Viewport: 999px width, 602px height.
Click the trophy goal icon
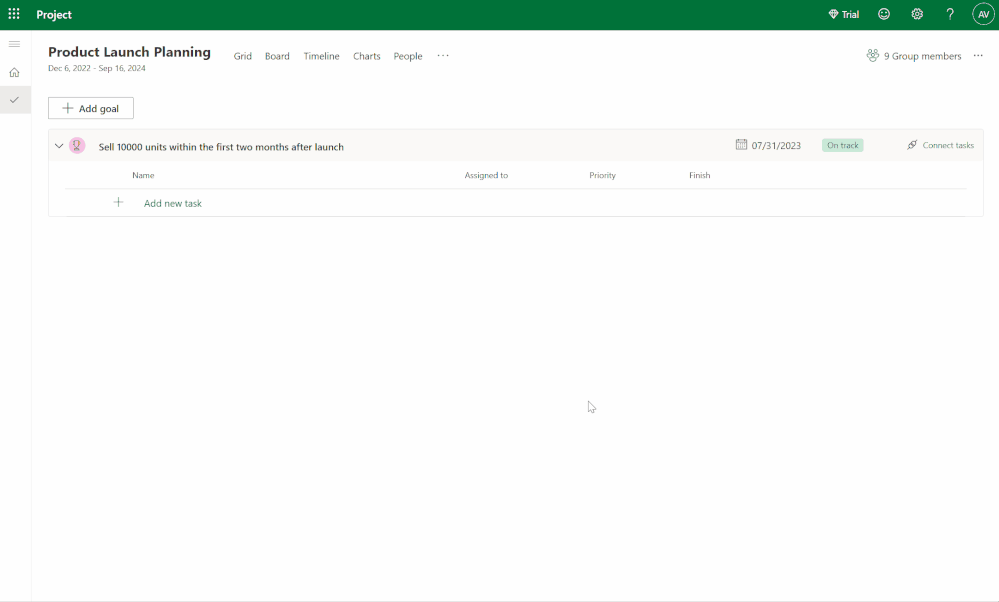coord(77,146)
